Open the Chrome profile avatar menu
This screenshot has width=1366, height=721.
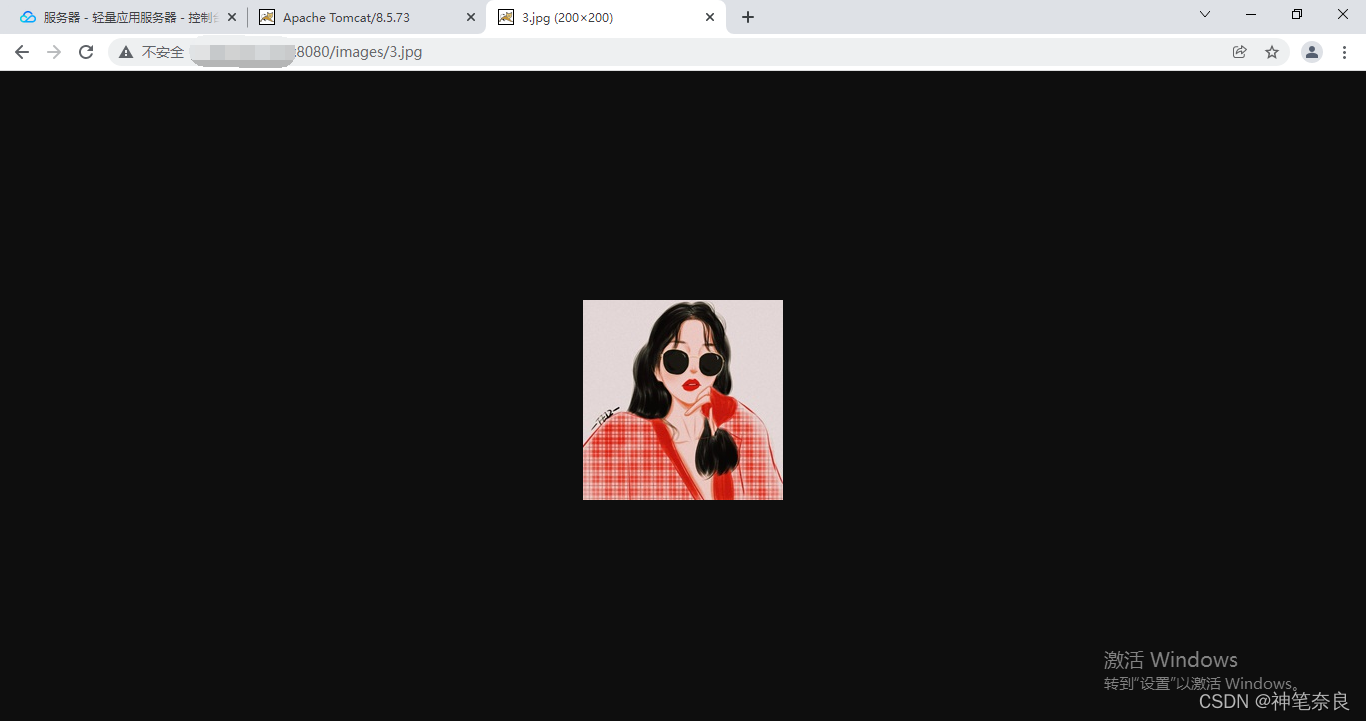1312,52
